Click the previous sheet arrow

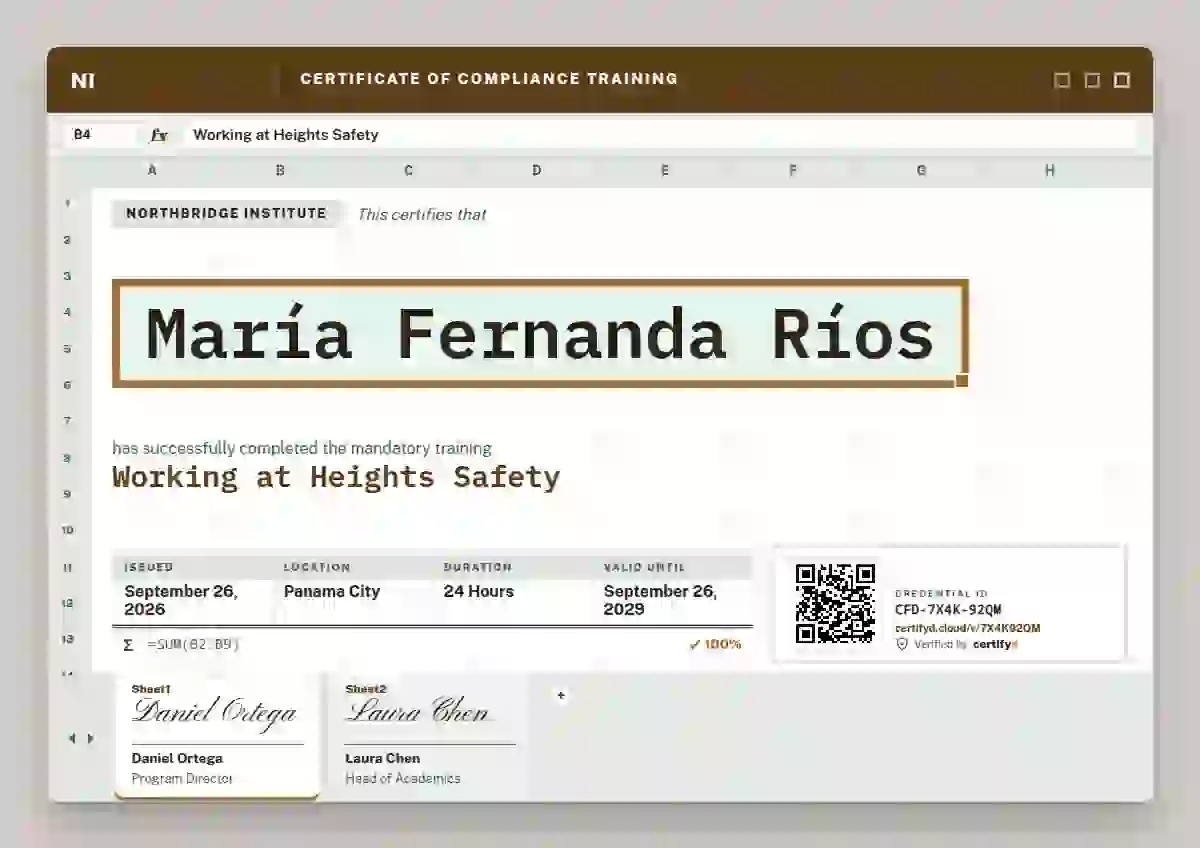71,739
